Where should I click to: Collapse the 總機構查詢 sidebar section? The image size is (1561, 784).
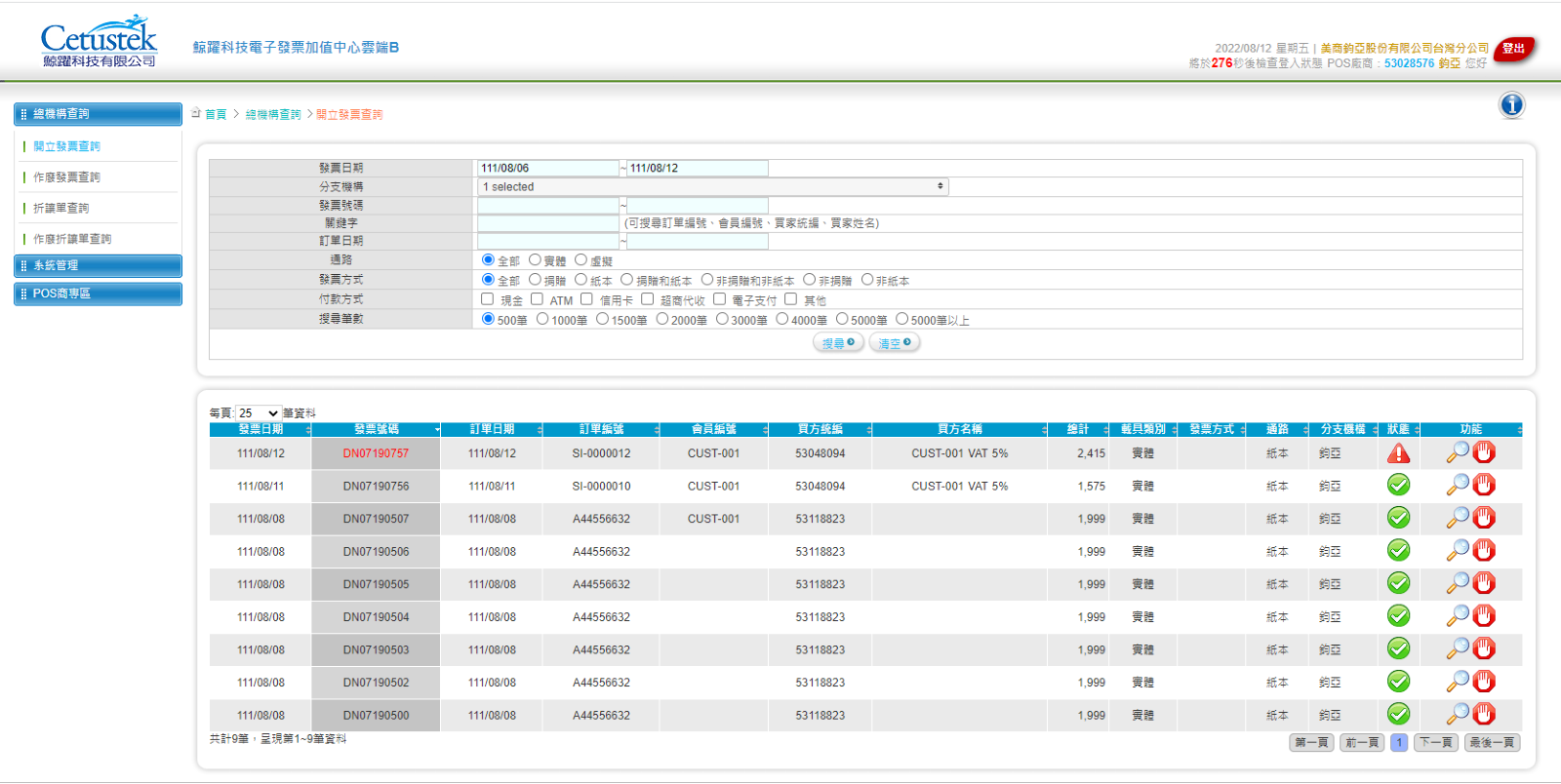(98, 114)
